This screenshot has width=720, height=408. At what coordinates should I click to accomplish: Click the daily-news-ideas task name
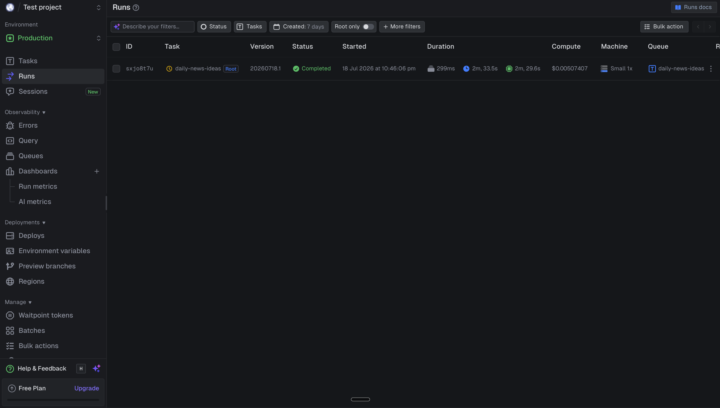coord(198,68)
